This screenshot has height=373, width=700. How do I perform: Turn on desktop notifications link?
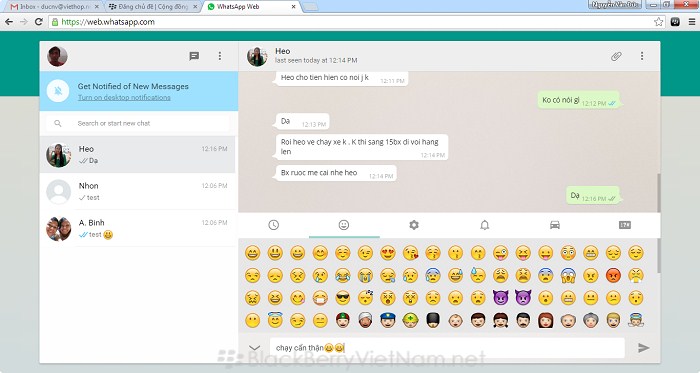124,97
